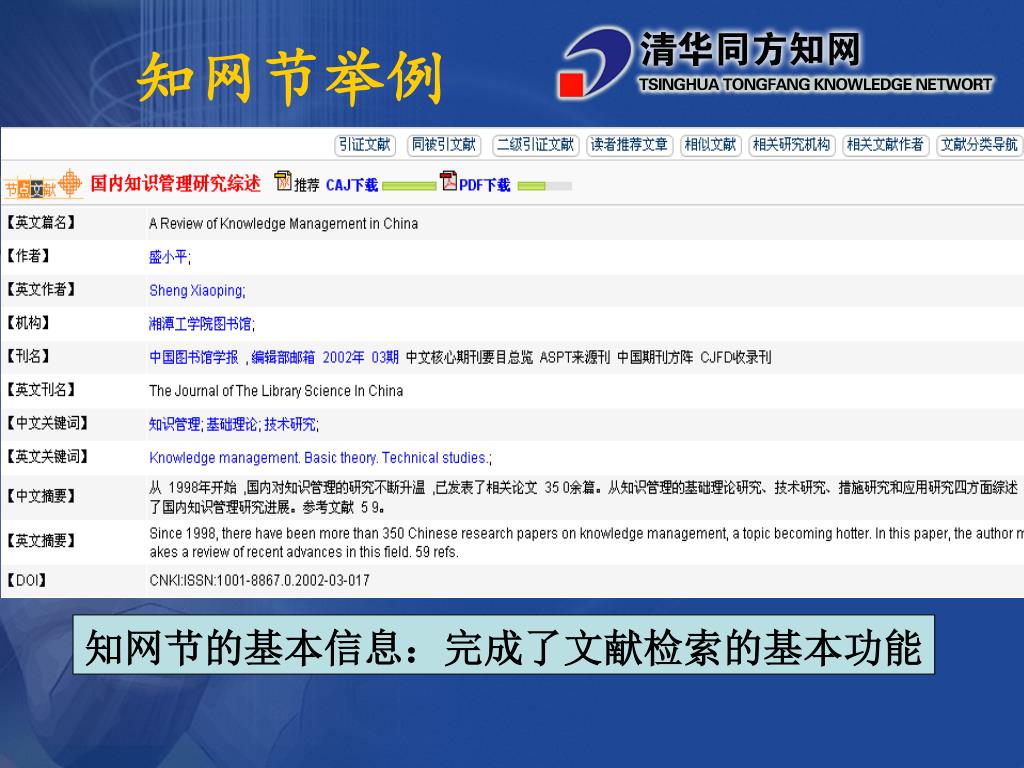The width and height of the screenshot is (1024, 768).
Task: Open the 相关文献作者 tab
Action: click(x=886, y=144)
